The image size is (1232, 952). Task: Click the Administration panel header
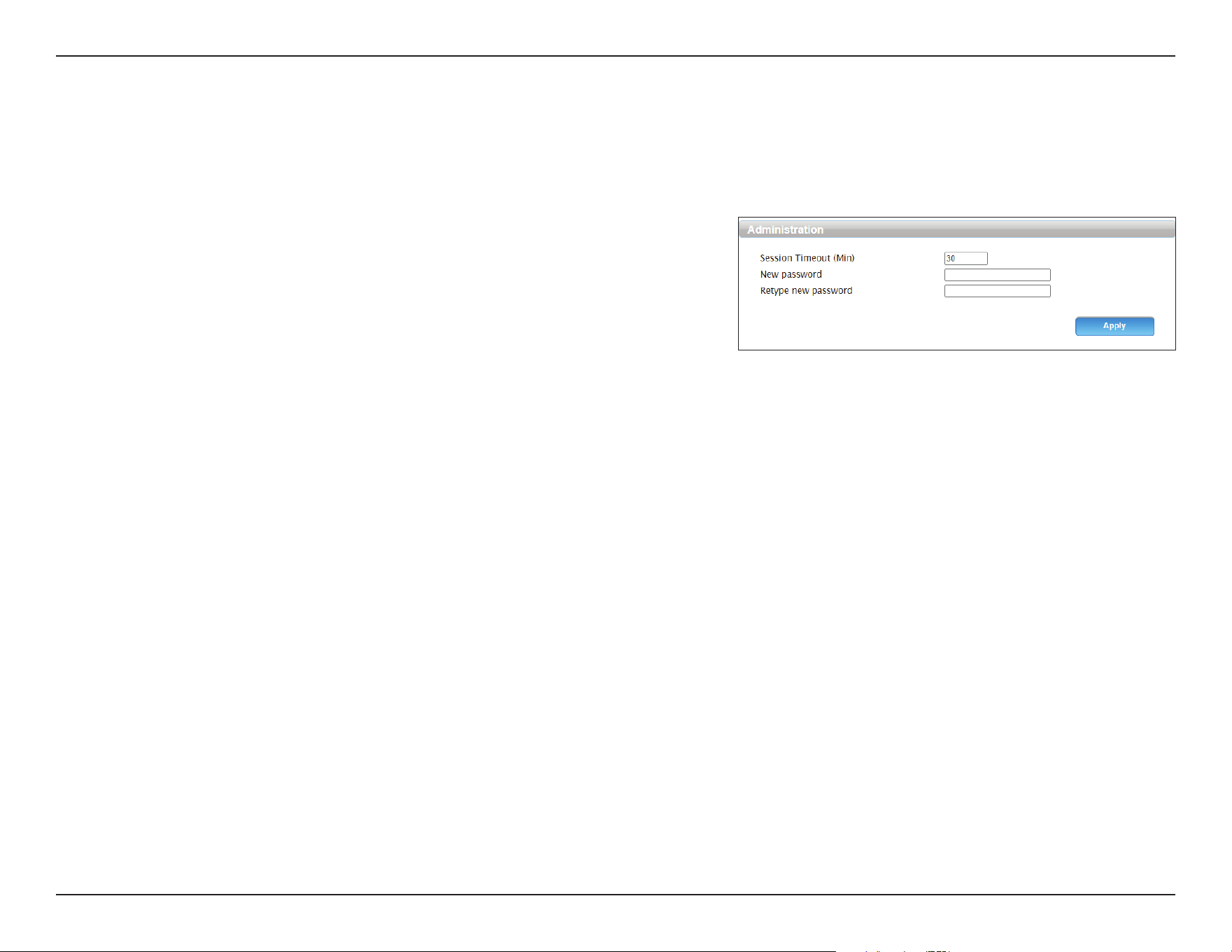[957, 229]
